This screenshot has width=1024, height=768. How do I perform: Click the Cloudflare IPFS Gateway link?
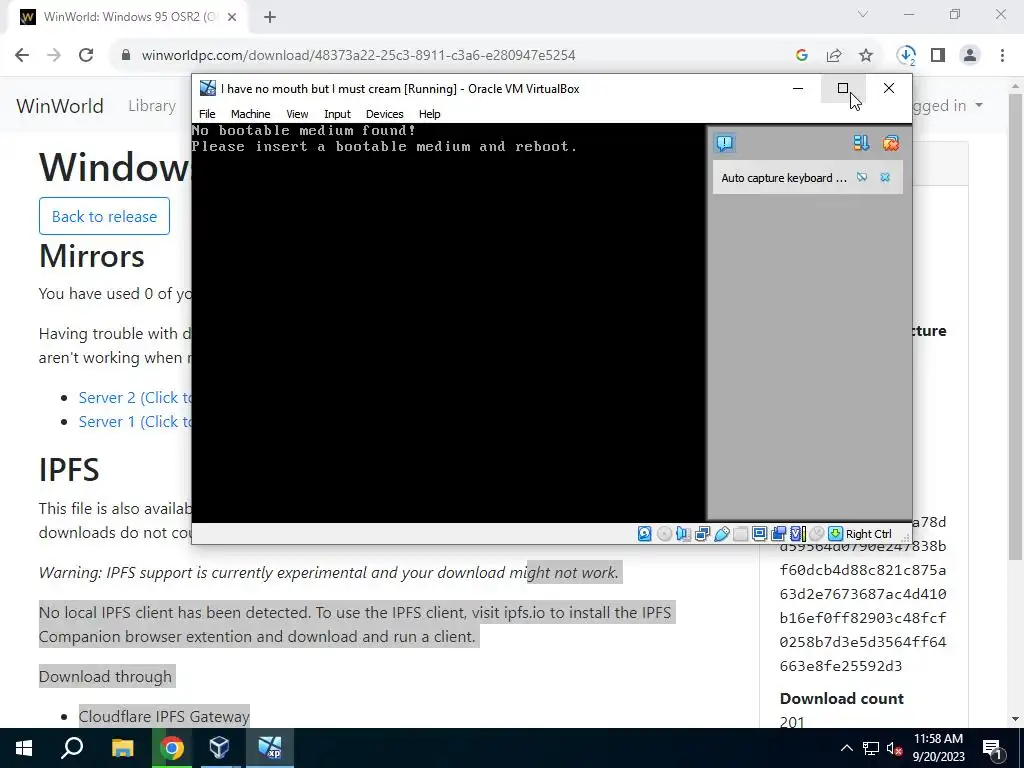click(x=164, y=716)
